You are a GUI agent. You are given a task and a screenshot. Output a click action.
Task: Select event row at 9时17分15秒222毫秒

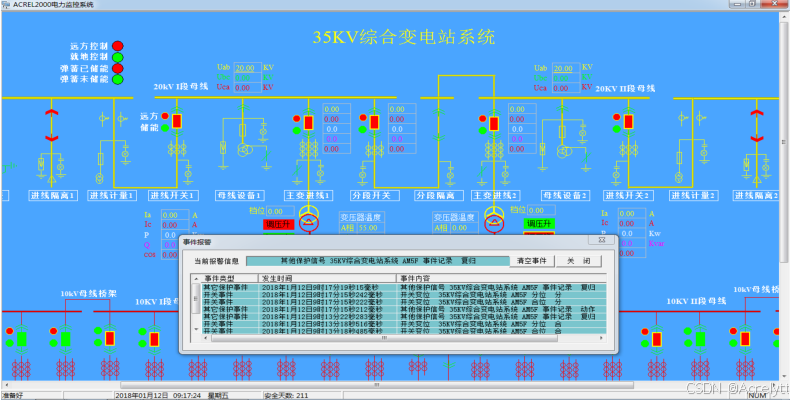pyautogui.click(x=404, y=302)
